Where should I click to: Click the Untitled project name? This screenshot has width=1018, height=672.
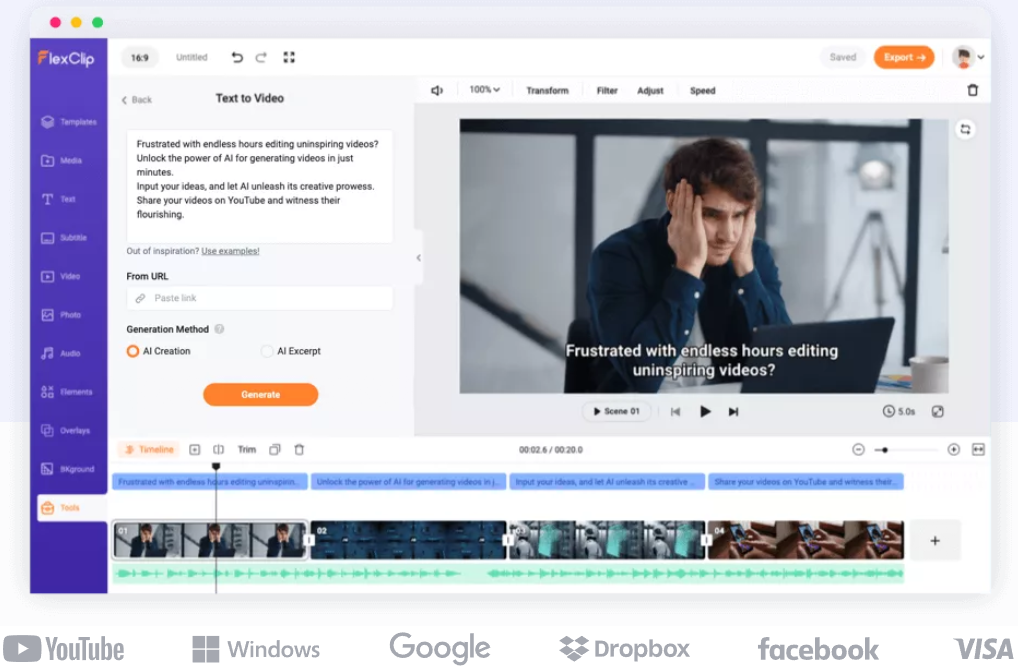click(192, 57)
